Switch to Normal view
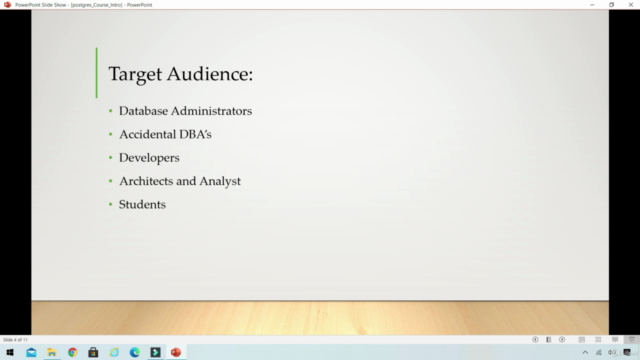 click(582, 340)
